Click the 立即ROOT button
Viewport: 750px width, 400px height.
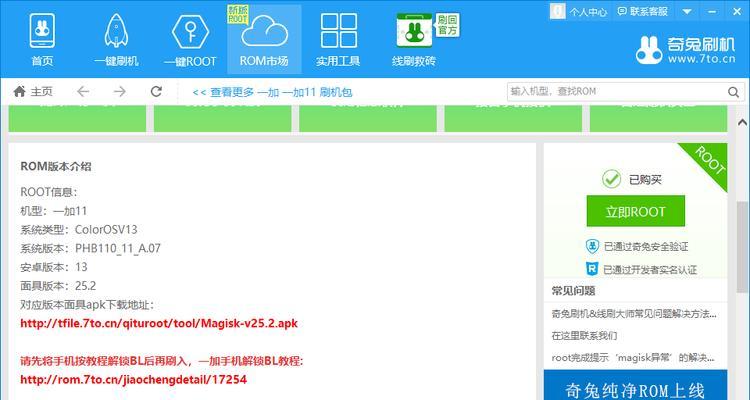(636, 211)
